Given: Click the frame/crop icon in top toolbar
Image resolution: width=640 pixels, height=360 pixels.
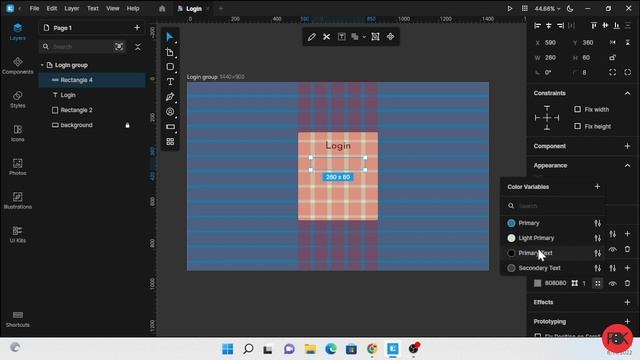Looking at the screenshot, I should (375, 37).
